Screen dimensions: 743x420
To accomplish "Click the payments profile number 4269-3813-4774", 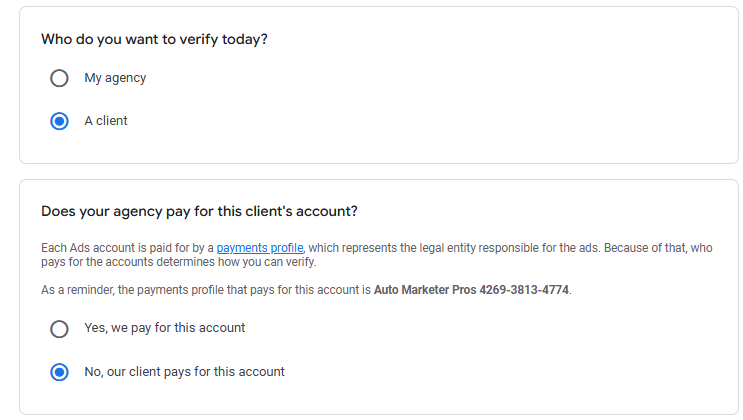I will tap(529, 290).
